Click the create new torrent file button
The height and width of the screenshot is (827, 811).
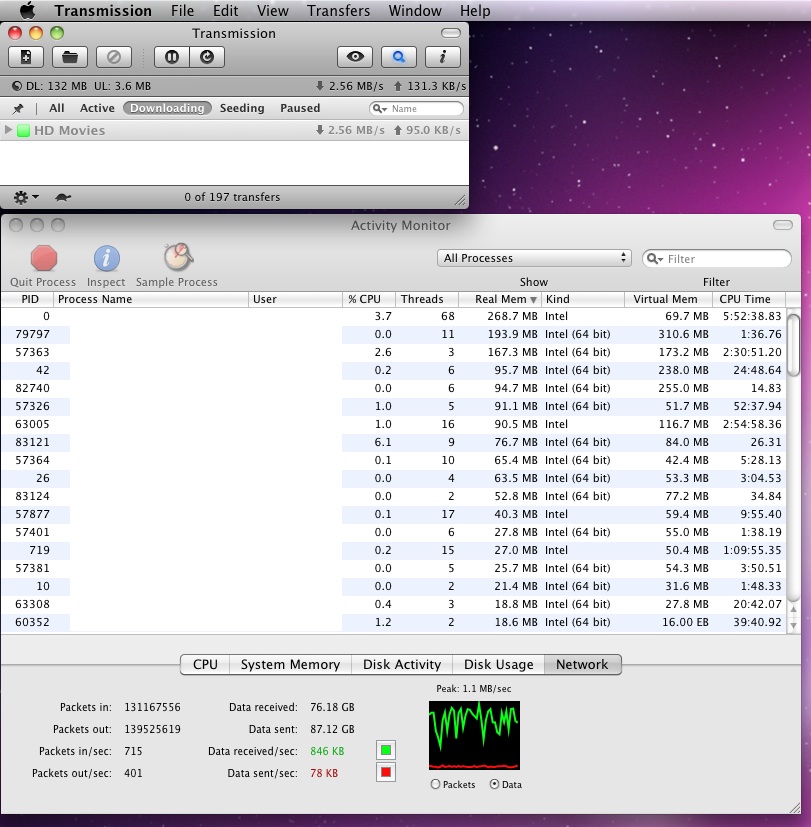[x=26, y=57]
